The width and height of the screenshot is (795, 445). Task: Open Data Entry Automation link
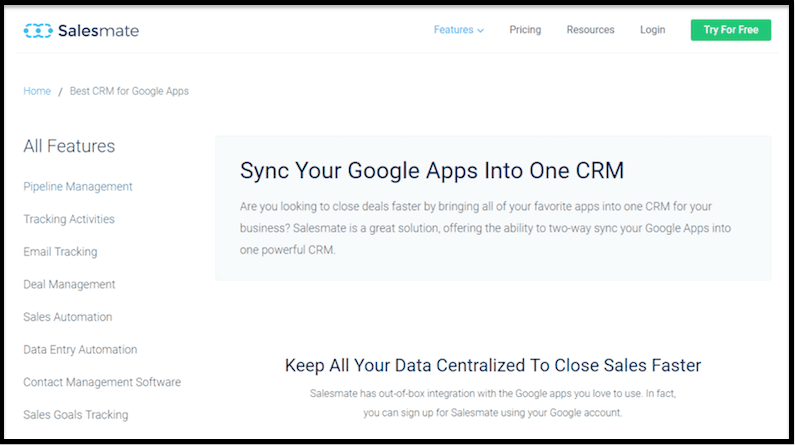[x=80, y=350]
